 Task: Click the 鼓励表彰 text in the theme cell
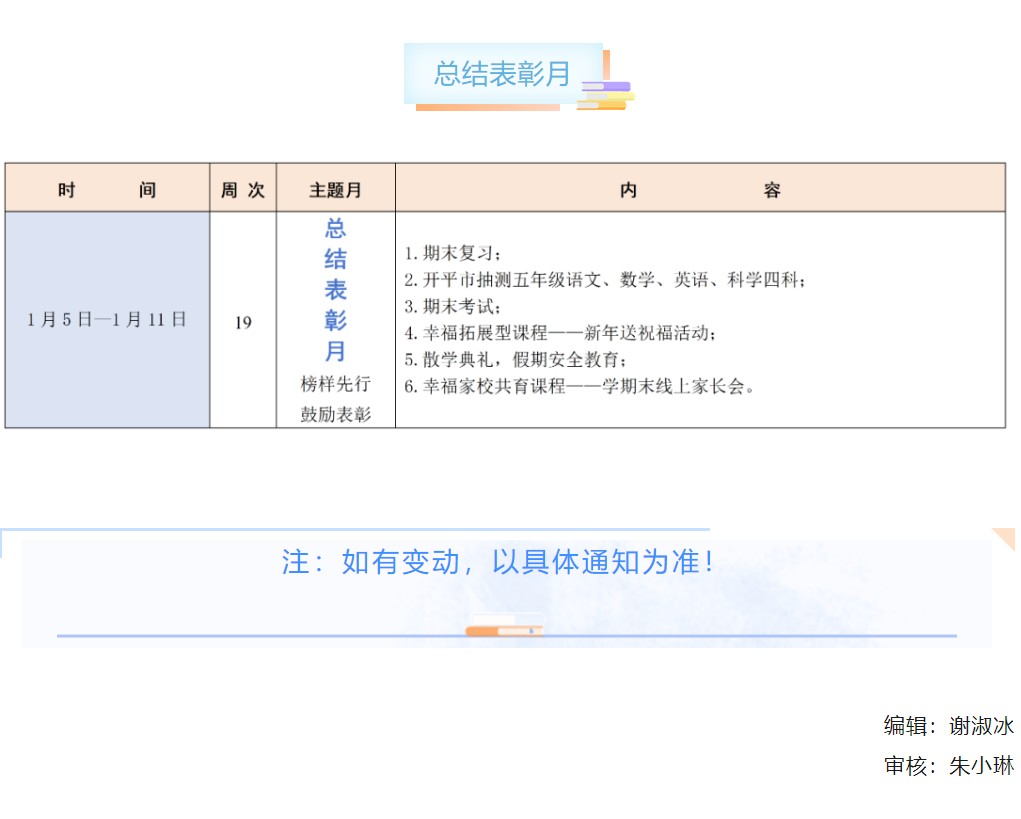click(335, 414)
